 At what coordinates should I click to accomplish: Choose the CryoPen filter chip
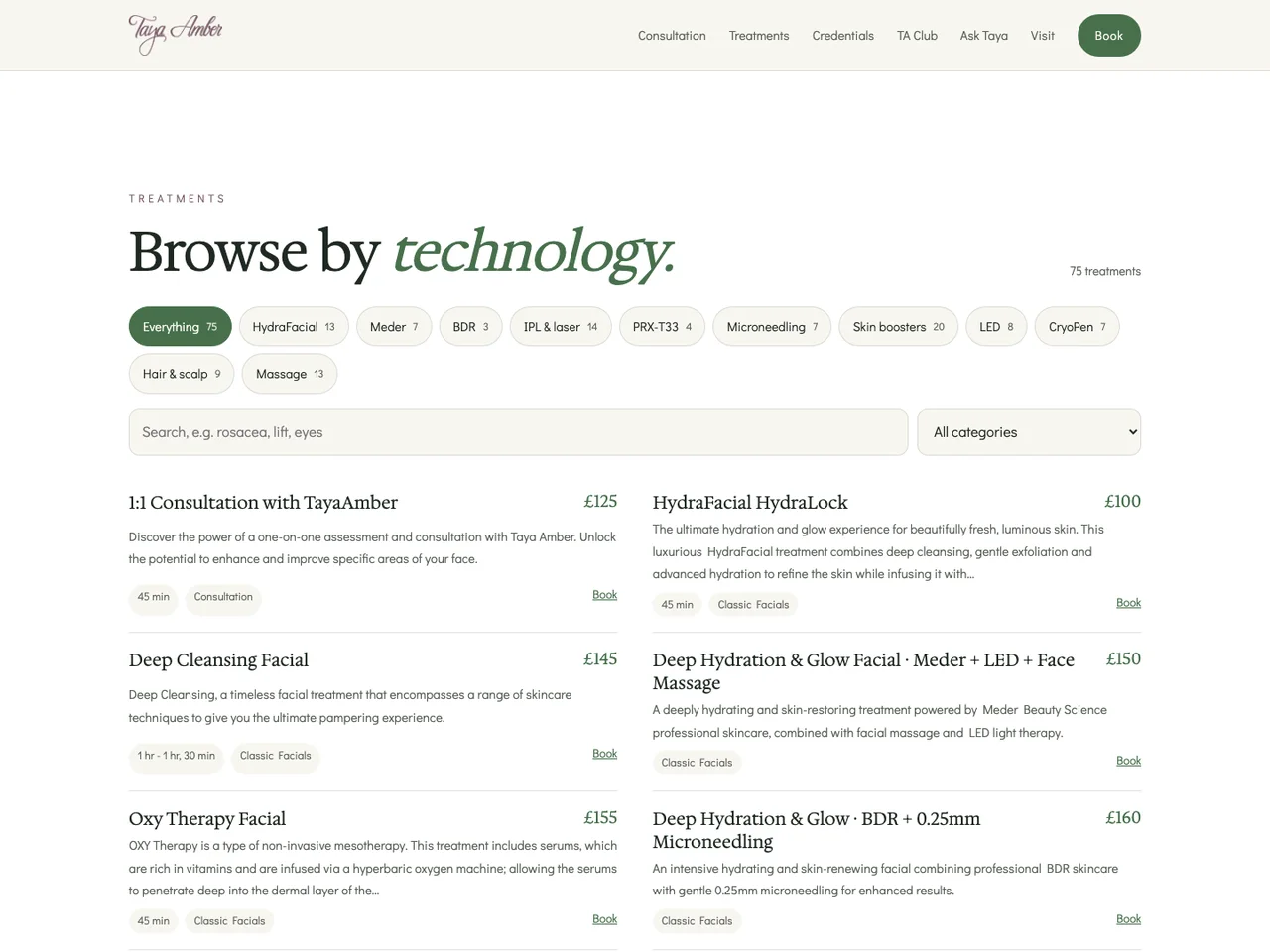1077,327
